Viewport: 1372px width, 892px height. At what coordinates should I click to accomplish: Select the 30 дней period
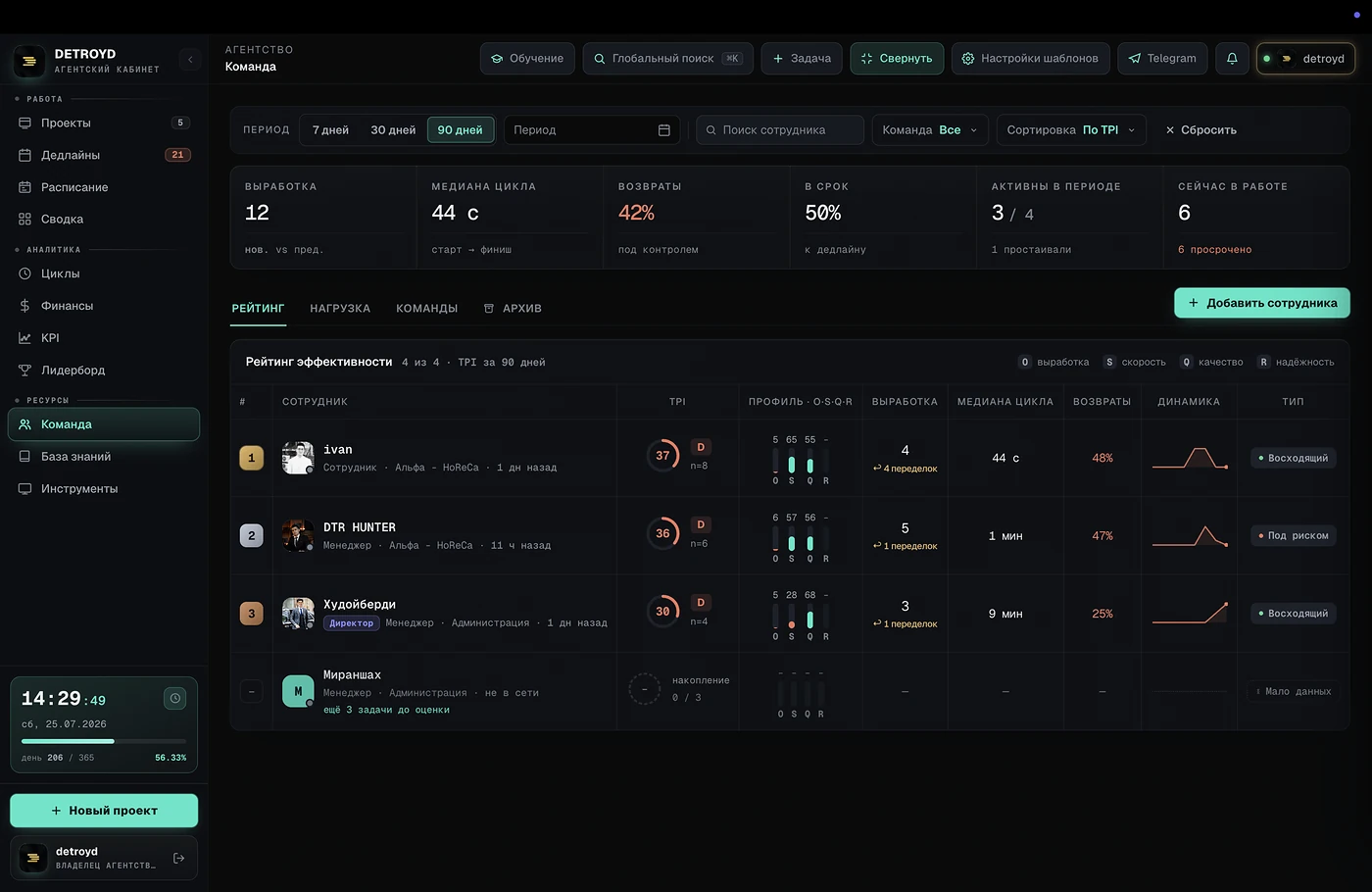393,129
